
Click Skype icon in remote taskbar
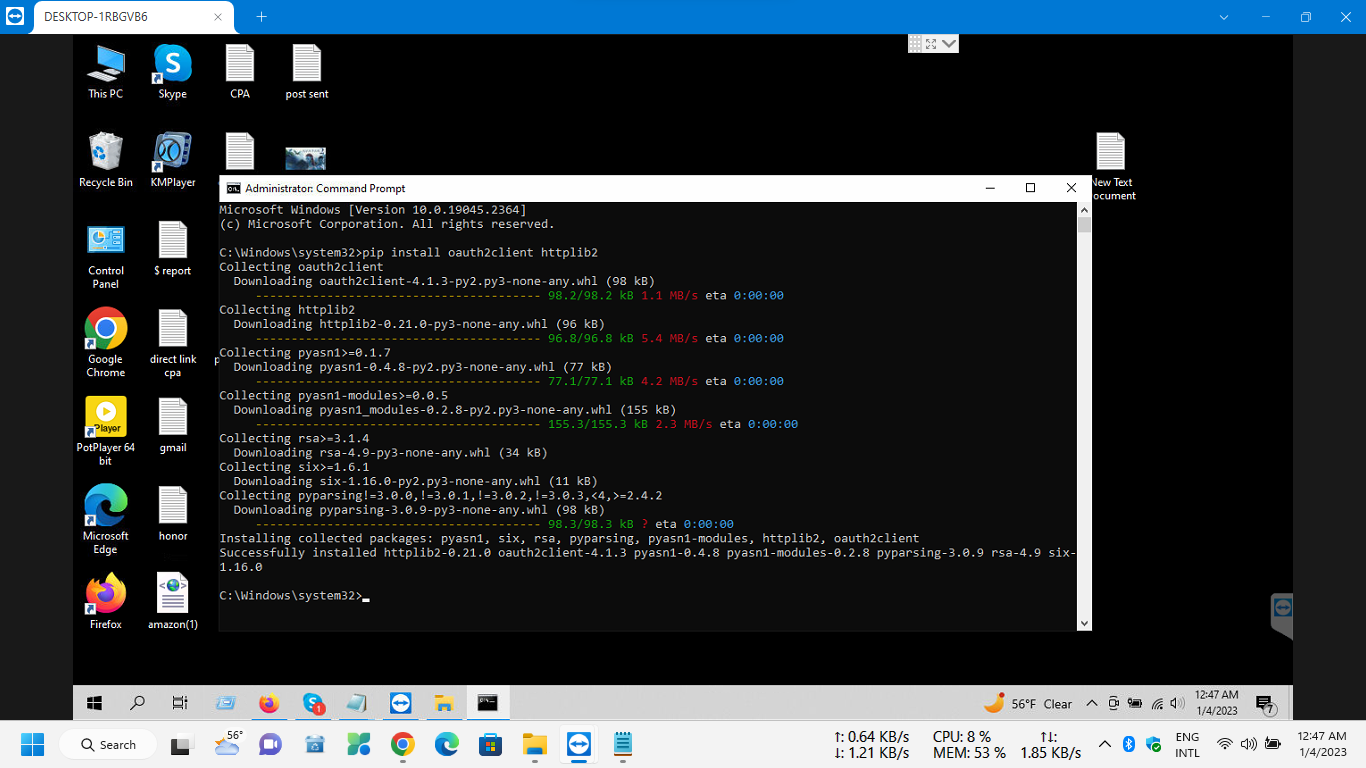point(313,703)
